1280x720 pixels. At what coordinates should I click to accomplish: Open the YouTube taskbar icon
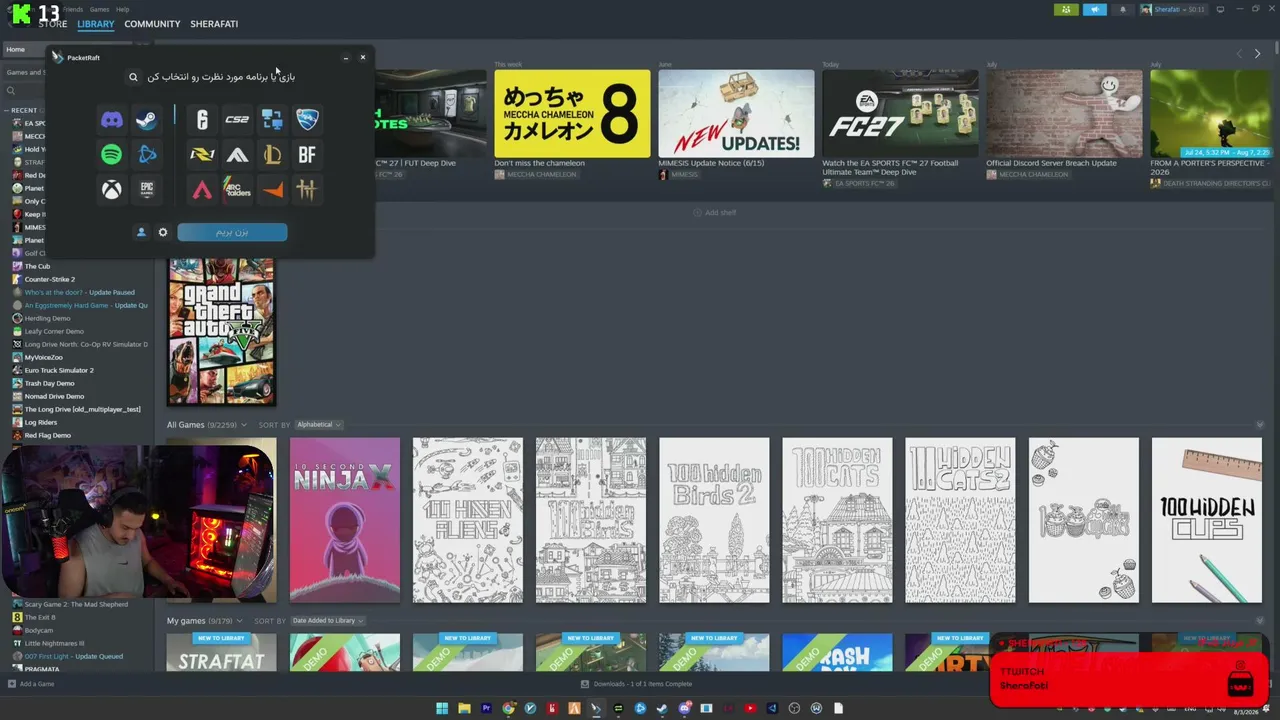pos(750,709)
